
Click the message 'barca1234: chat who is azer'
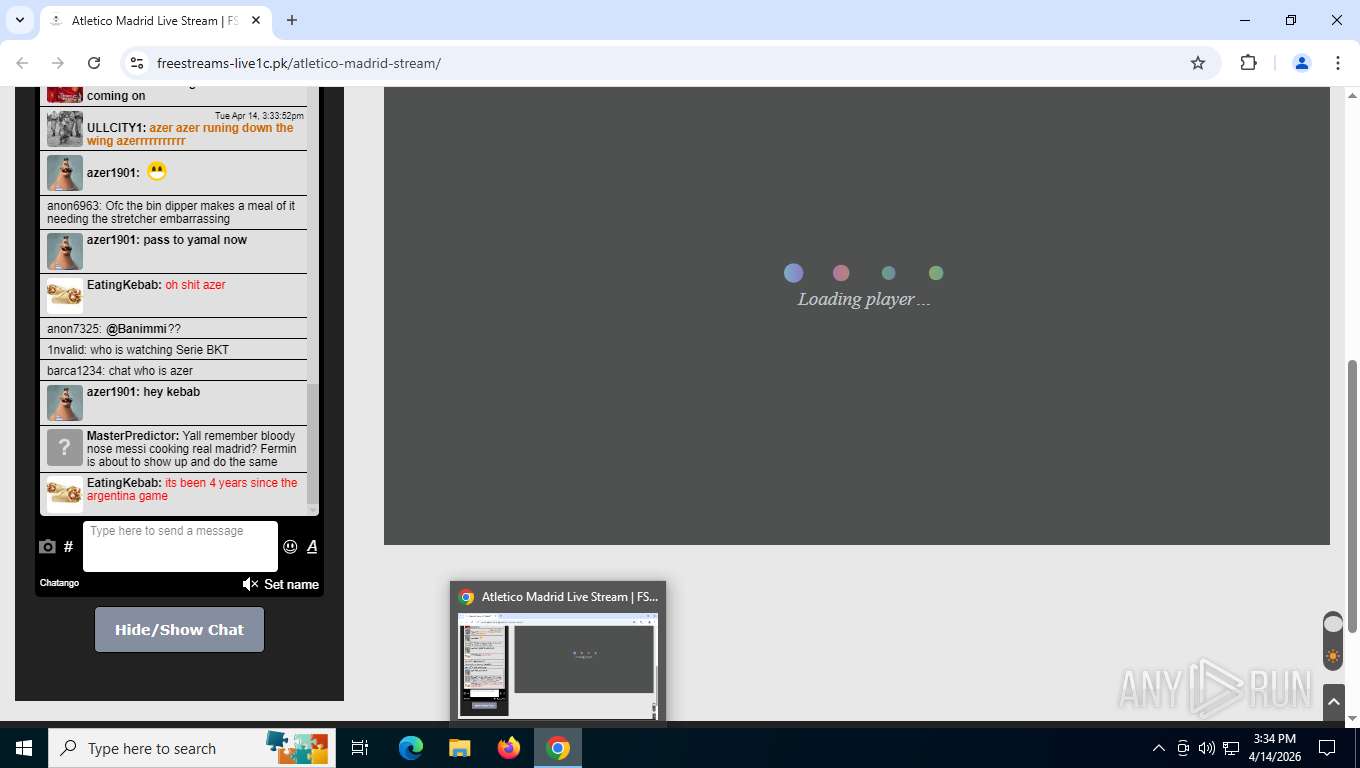173,371
